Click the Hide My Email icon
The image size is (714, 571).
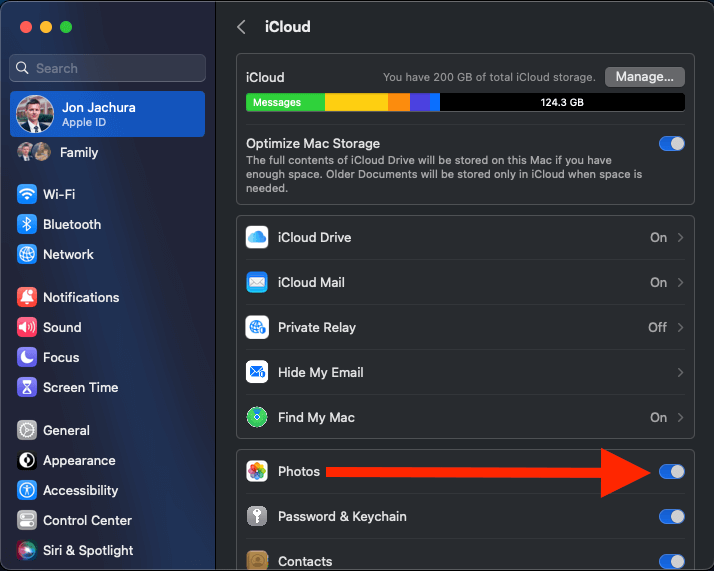257,372
